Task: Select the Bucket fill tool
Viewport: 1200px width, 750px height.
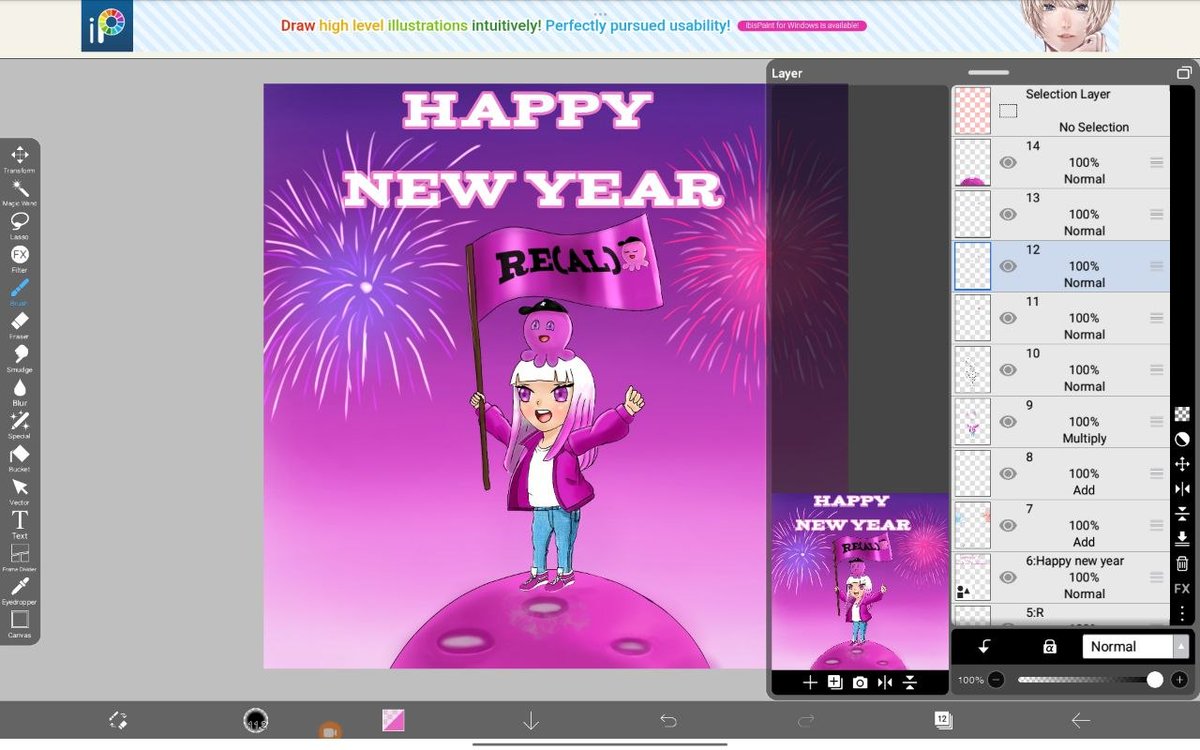Action: click(x=19, y=457)
